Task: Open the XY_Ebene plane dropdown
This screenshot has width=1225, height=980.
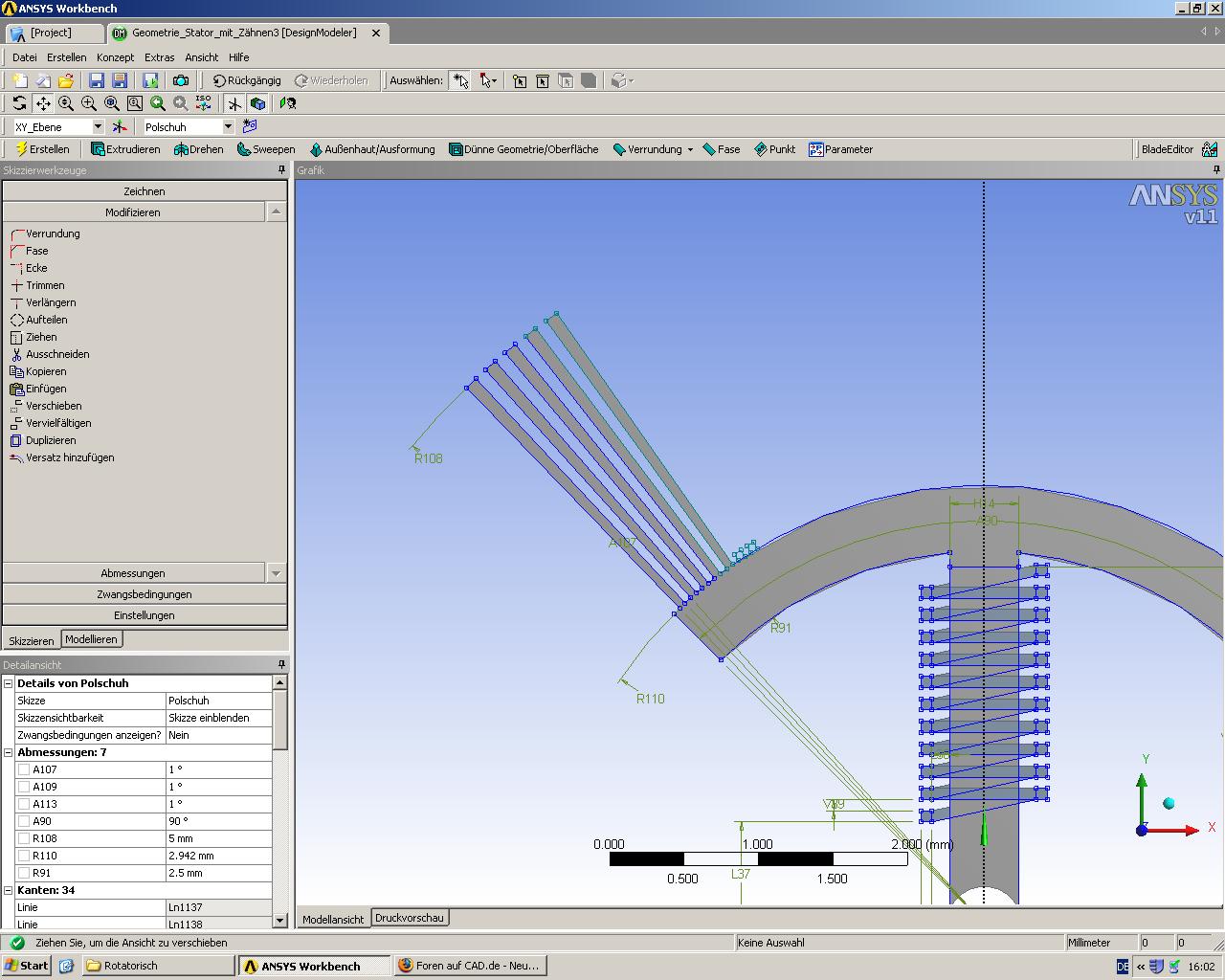Action: (98, 126)
